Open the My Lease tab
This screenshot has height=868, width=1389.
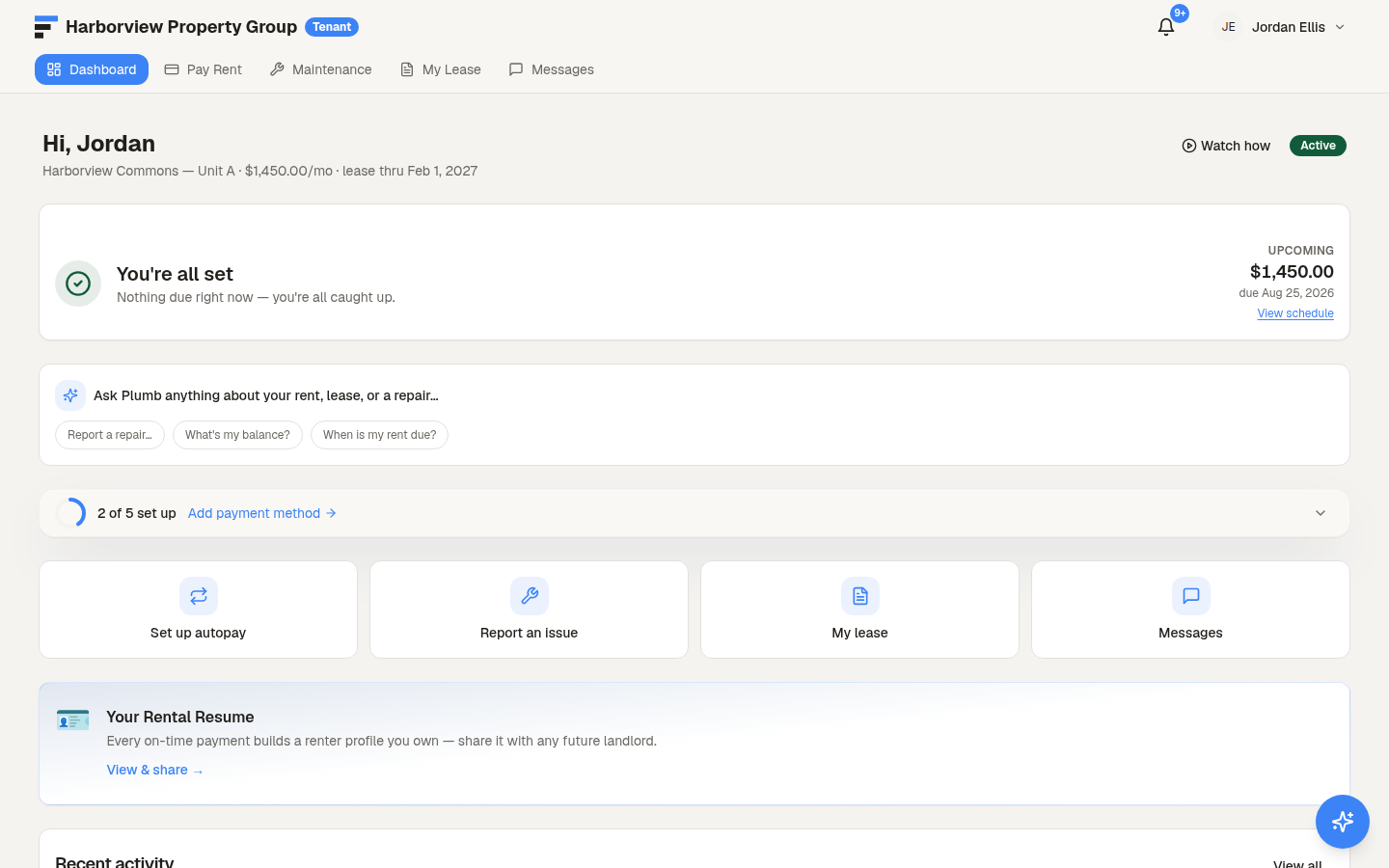click(440, 69)
